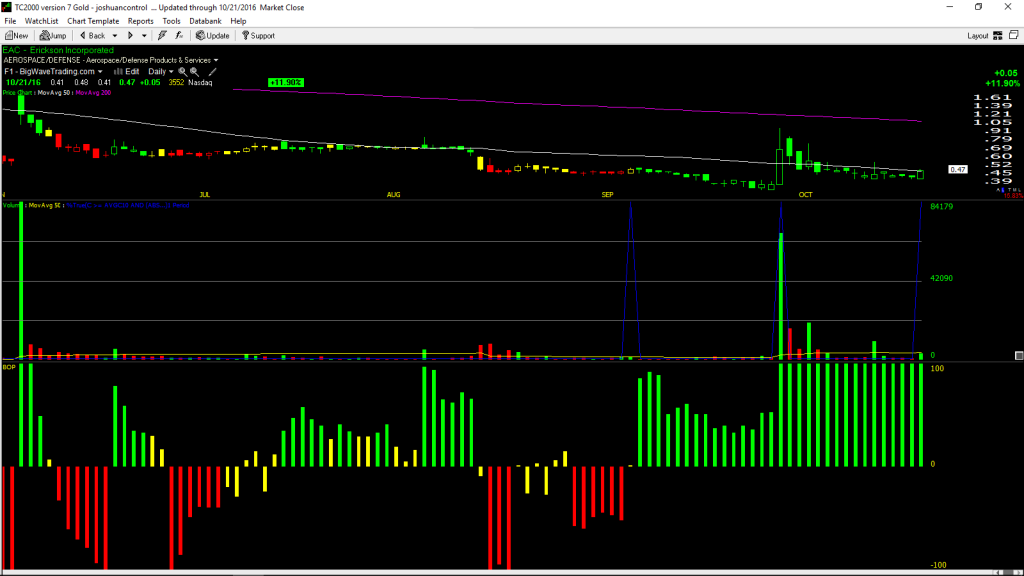Open the Tools menu

pyautogui.click(x=171, y=21)
